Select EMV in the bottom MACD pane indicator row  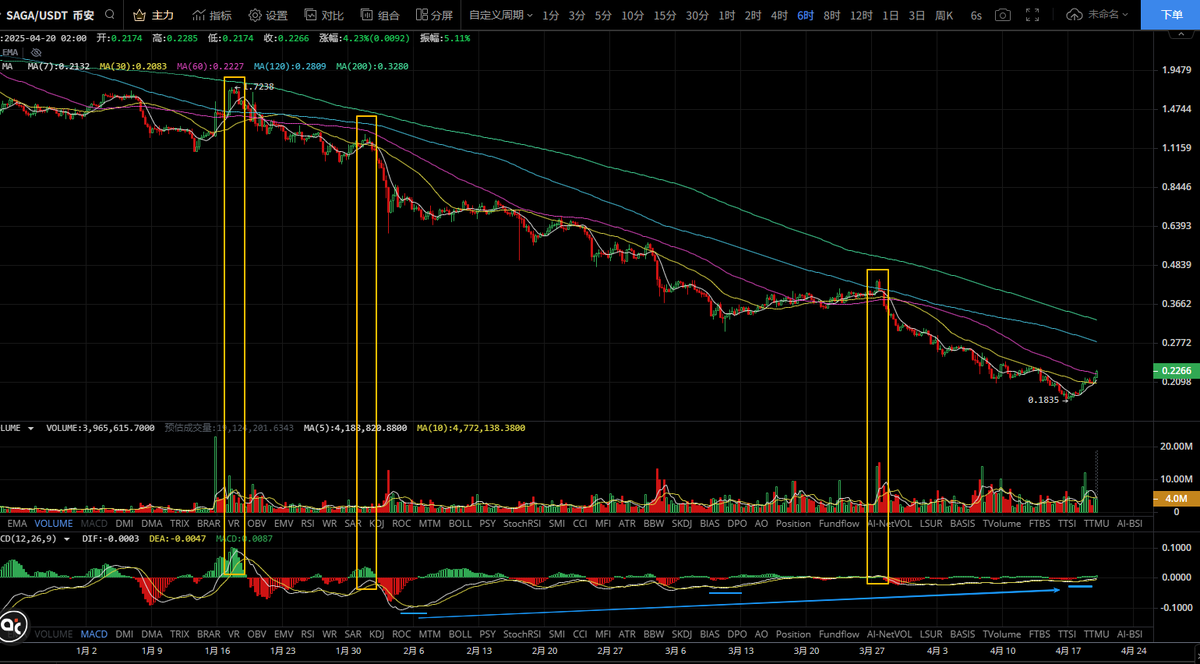click(284, 634)
